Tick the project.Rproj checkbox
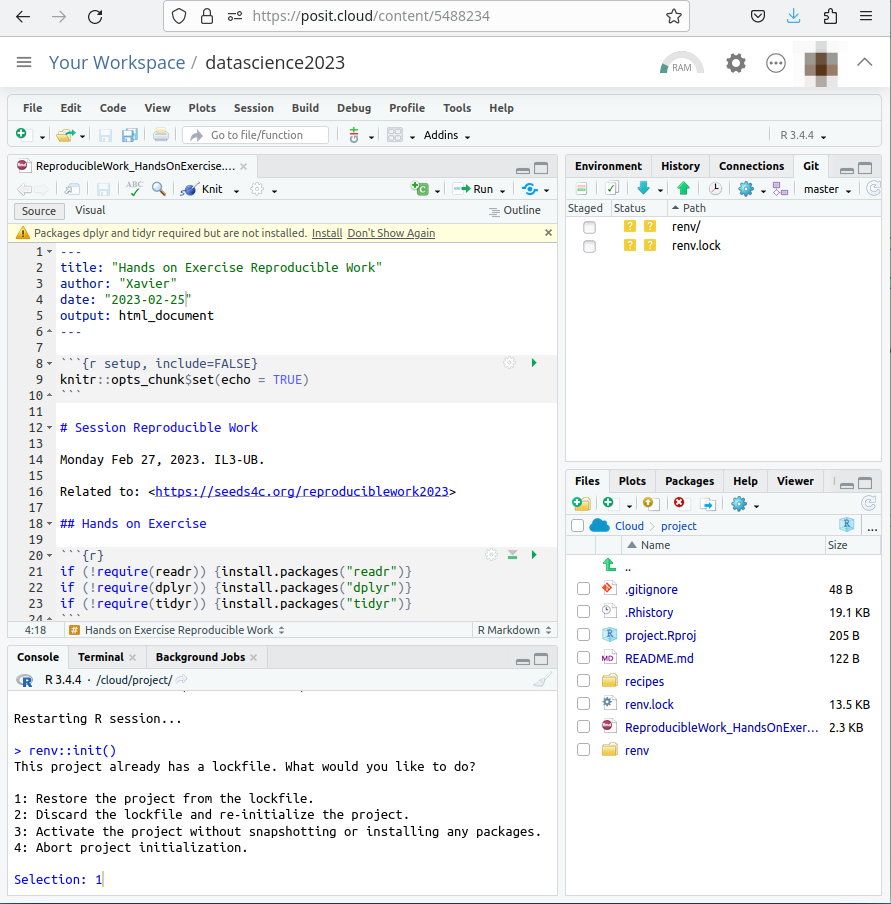 pyautogui.click(x=584, y=635)
